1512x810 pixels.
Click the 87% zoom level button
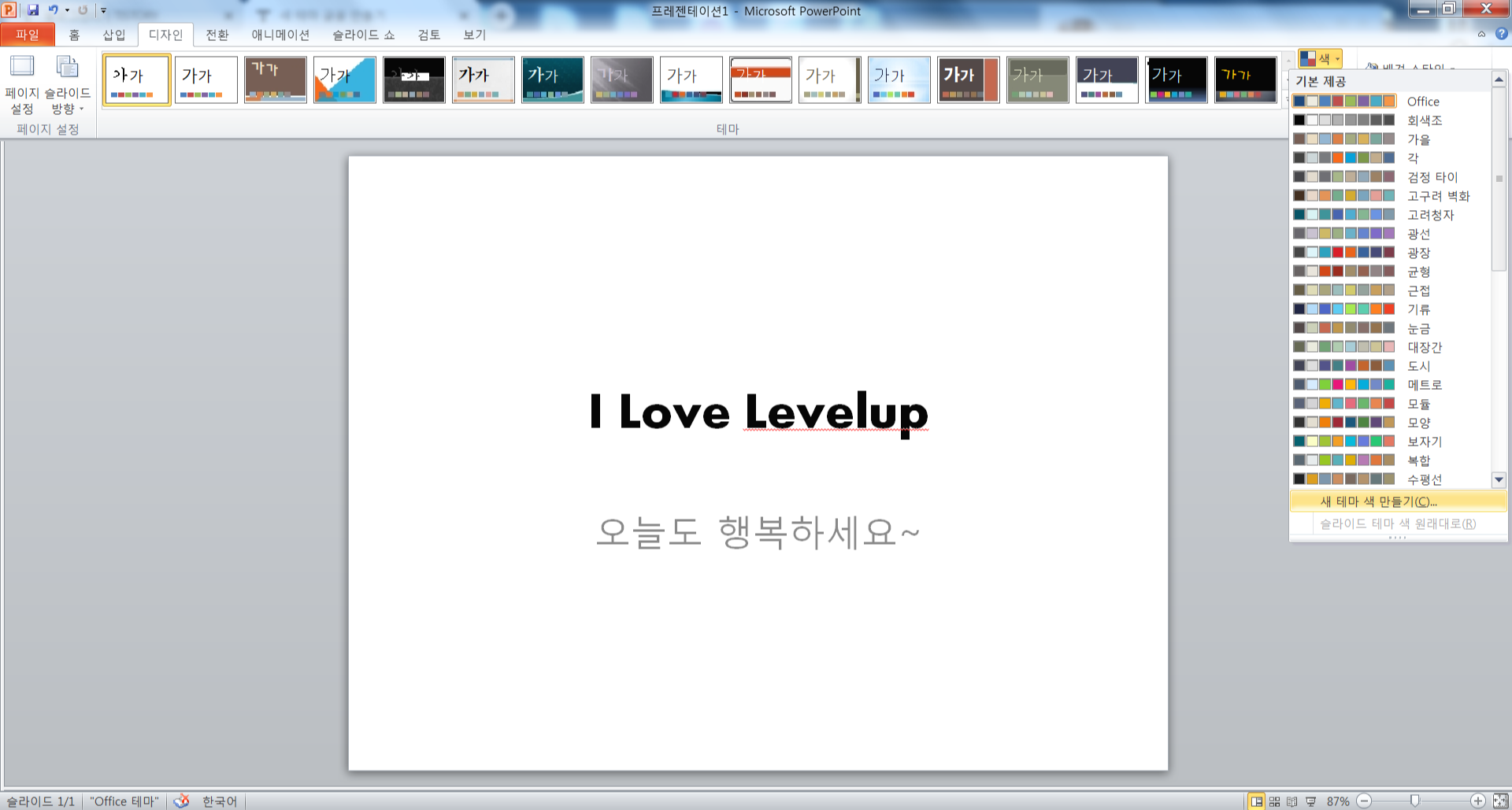(x=1337, y=801)
